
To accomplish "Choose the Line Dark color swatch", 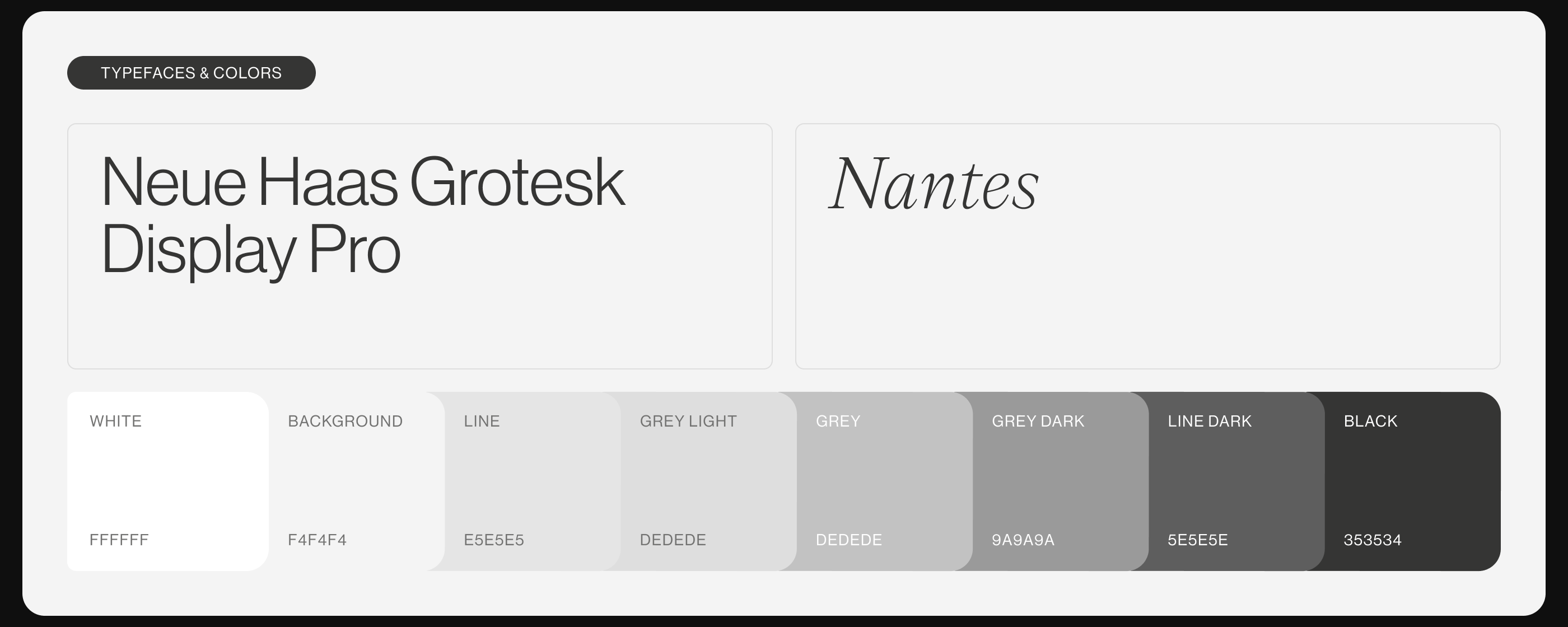I will pos(1236,481).
